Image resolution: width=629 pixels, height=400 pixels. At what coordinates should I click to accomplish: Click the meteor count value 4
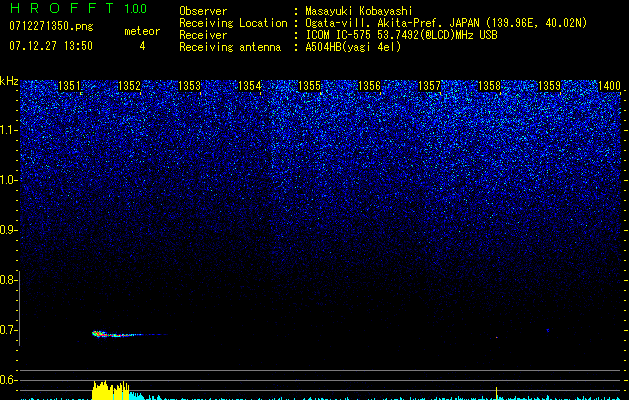(x=142, y=46)
